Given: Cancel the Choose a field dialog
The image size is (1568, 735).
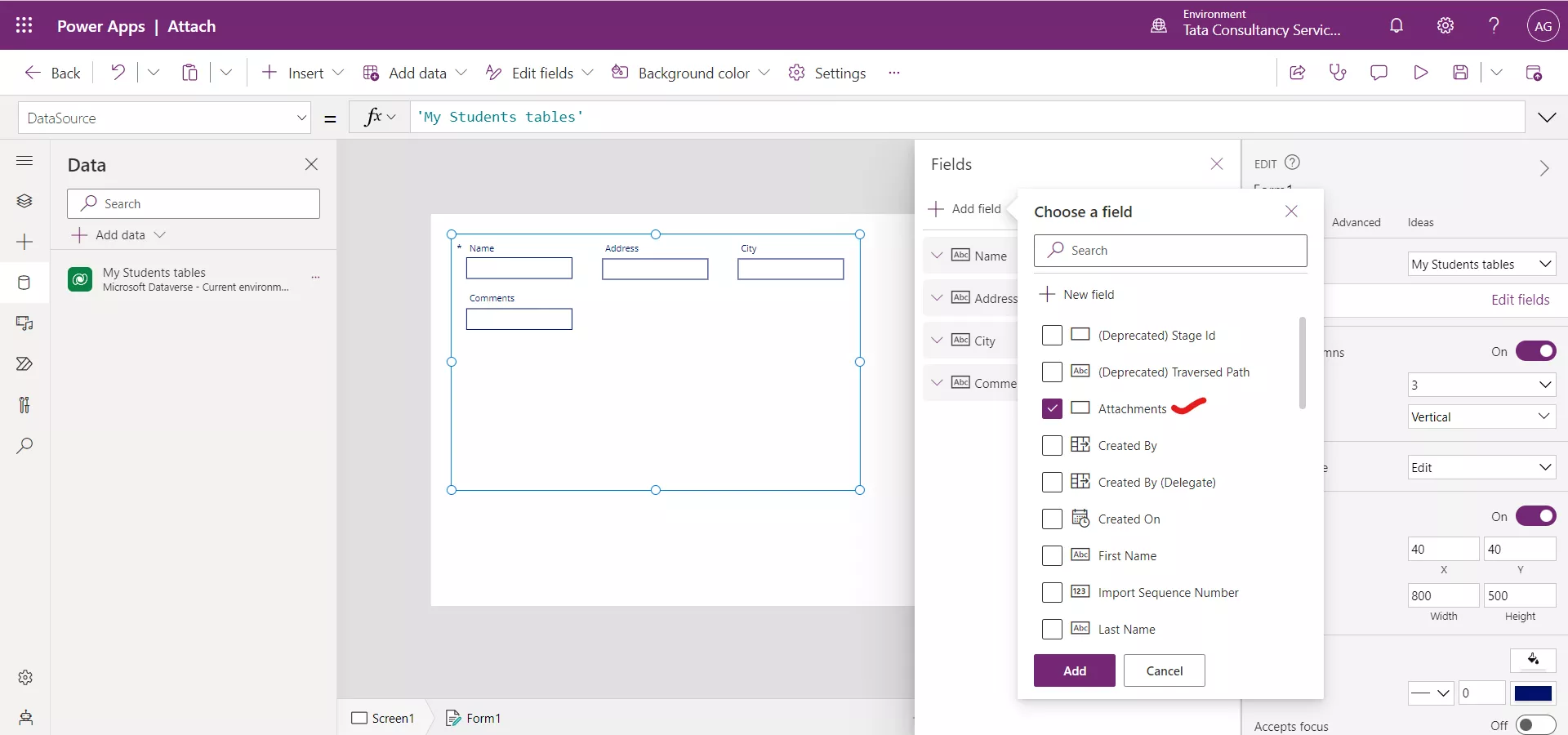Looking at the screenshot, I should [x=1164, y=670].
